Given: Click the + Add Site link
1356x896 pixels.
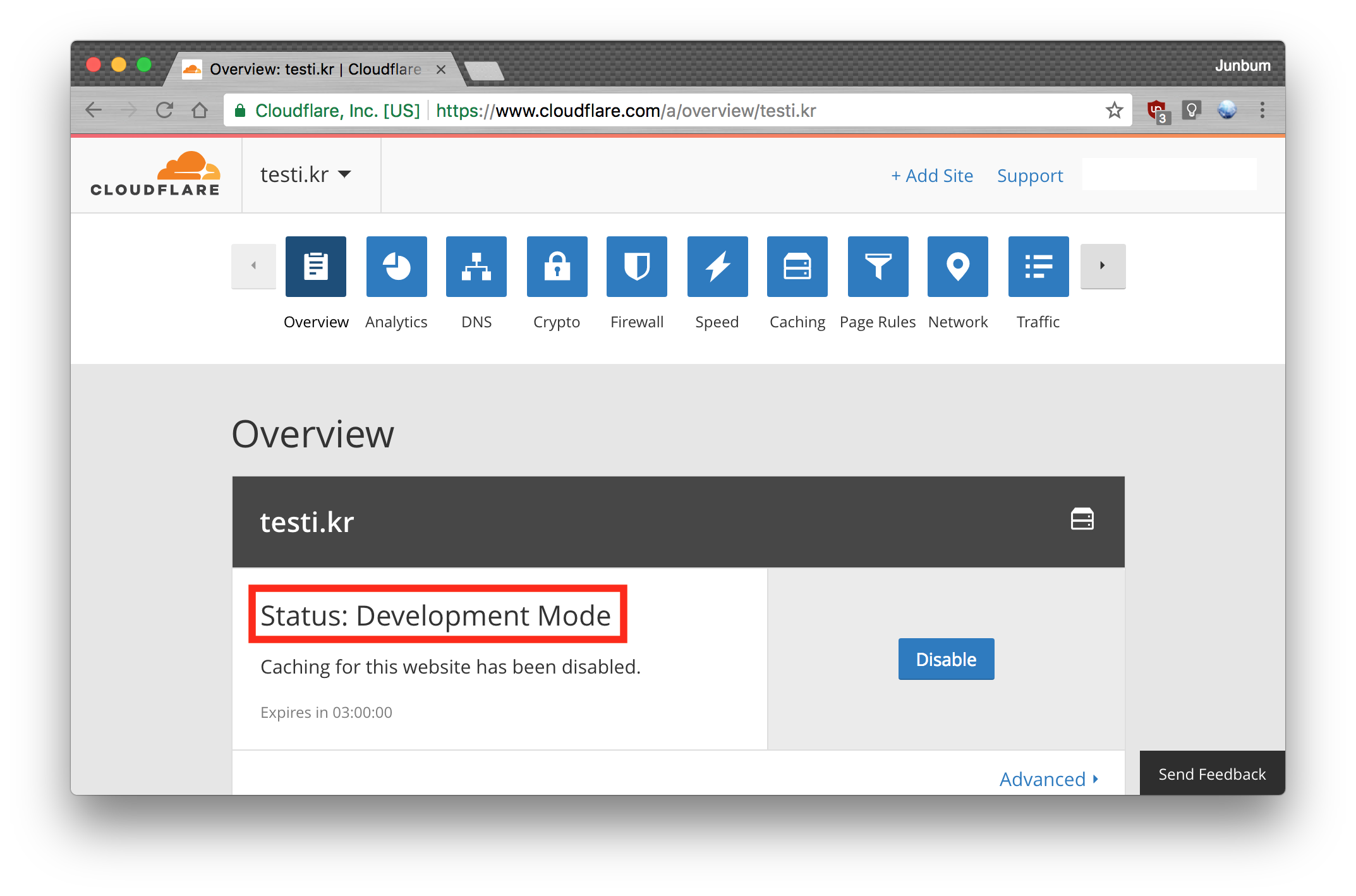Looking at the screenshot, I should 932,176.
